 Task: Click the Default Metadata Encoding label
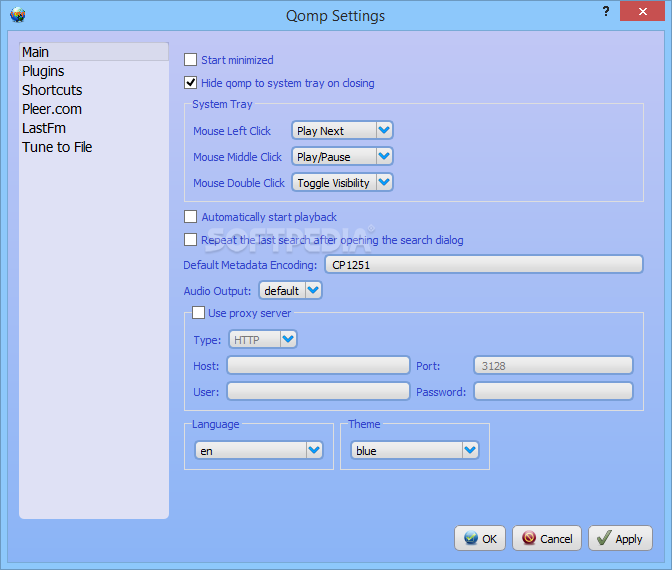pyautogui.click(x=250, y=265)
